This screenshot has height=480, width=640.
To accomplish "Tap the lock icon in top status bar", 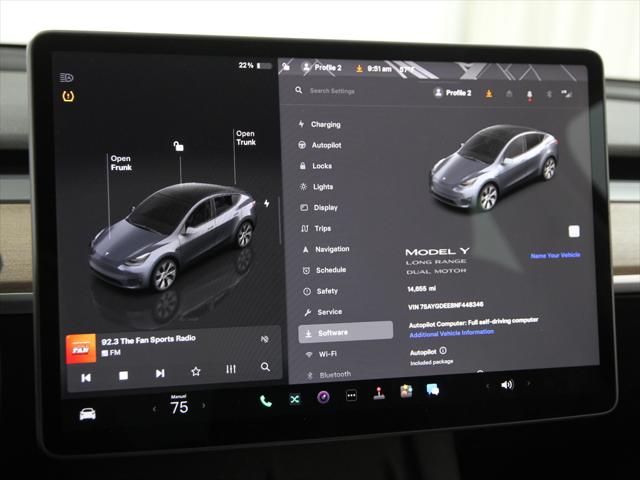I will (287, 66).
